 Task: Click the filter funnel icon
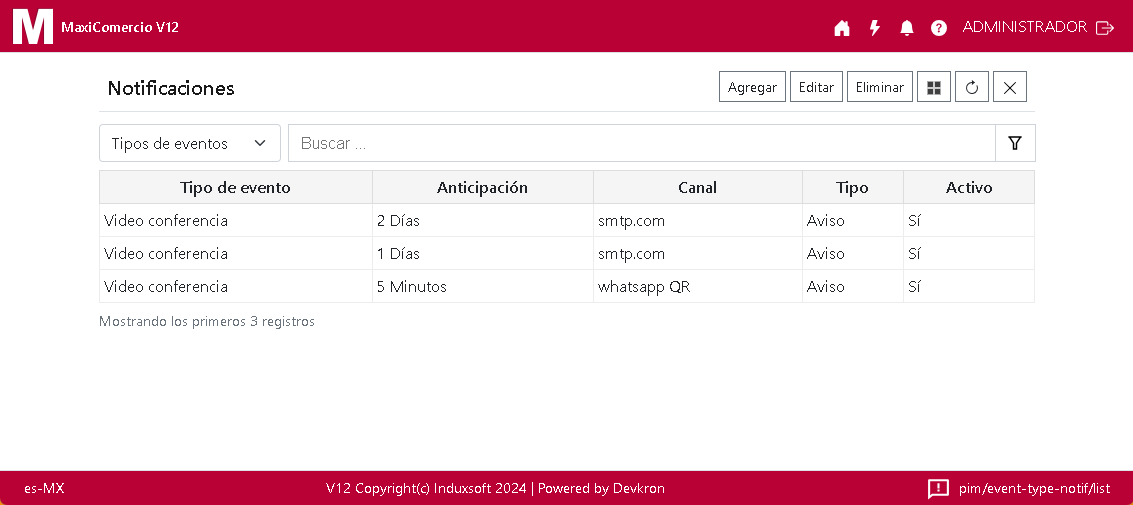(x=1015, y=143)
